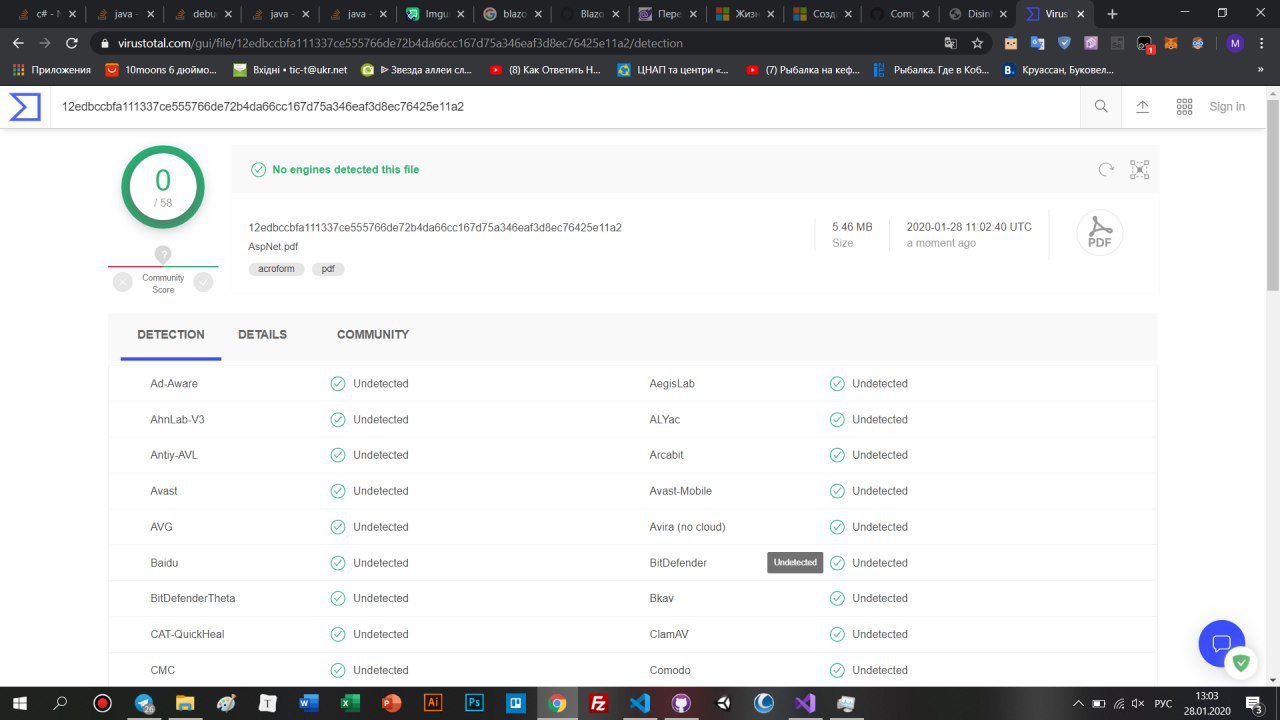The width and height of the screenshot is (1280, 720).
Task: Click the reanalyze refresh icon
Action: point(1106,169)
